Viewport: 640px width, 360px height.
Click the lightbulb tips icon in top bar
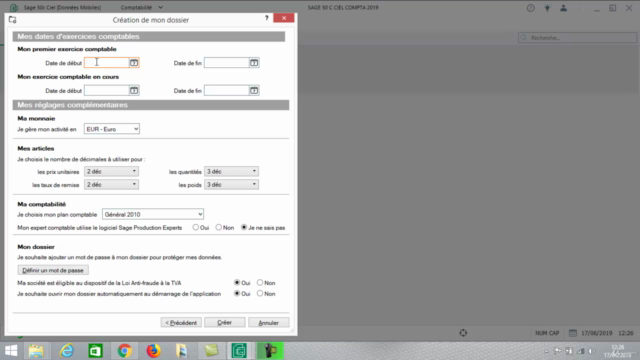point(547,8)
